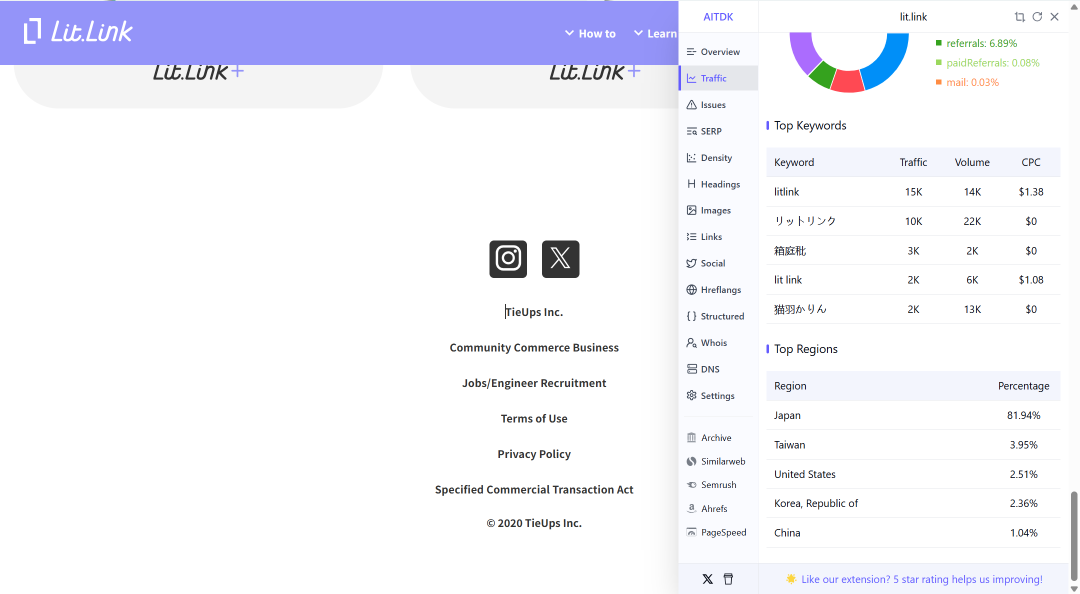Open the Instagram icon in the footer
The image size is (1080, 594).
pos(508,259)
